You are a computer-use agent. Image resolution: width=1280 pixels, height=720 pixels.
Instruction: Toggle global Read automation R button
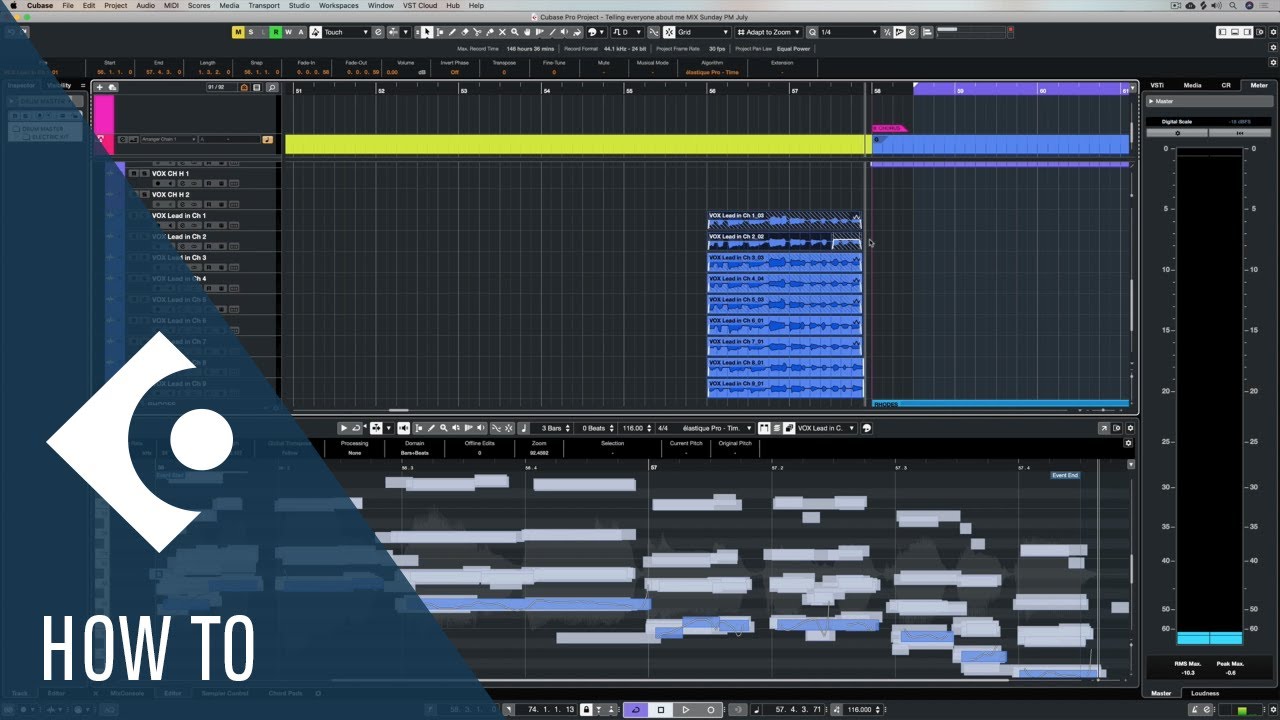point(276,32)
